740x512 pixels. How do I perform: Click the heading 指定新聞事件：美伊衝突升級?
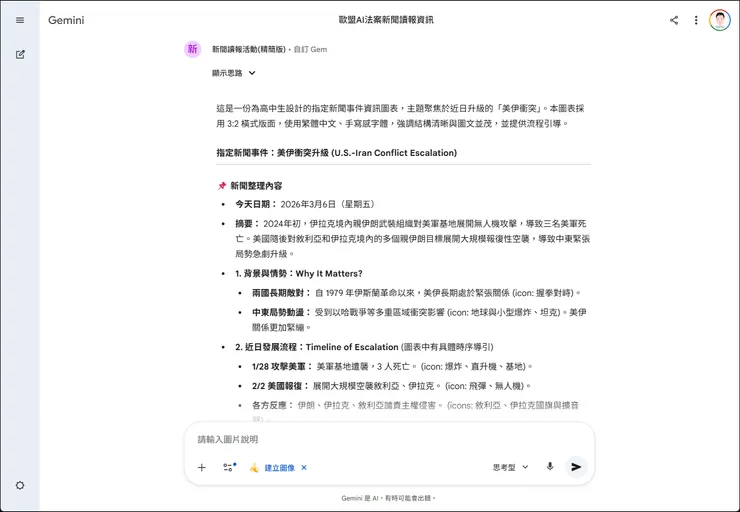click(336, 152)
